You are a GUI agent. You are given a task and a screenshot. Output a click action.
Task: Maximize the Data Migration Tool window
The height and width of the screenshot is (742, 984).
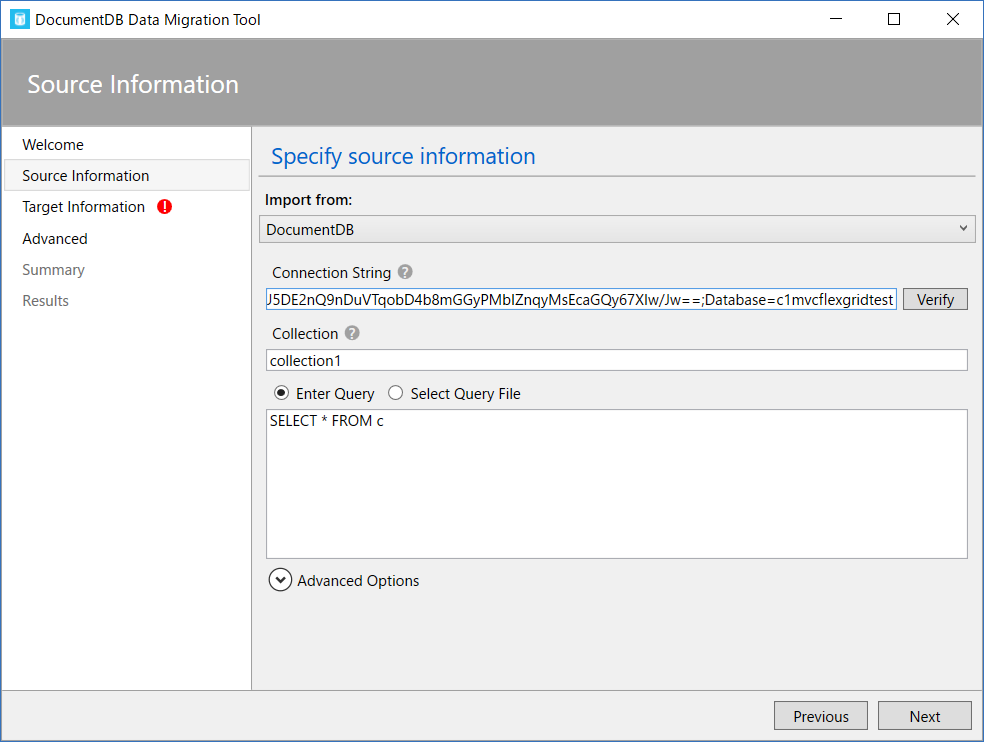(x=894, y=19)
